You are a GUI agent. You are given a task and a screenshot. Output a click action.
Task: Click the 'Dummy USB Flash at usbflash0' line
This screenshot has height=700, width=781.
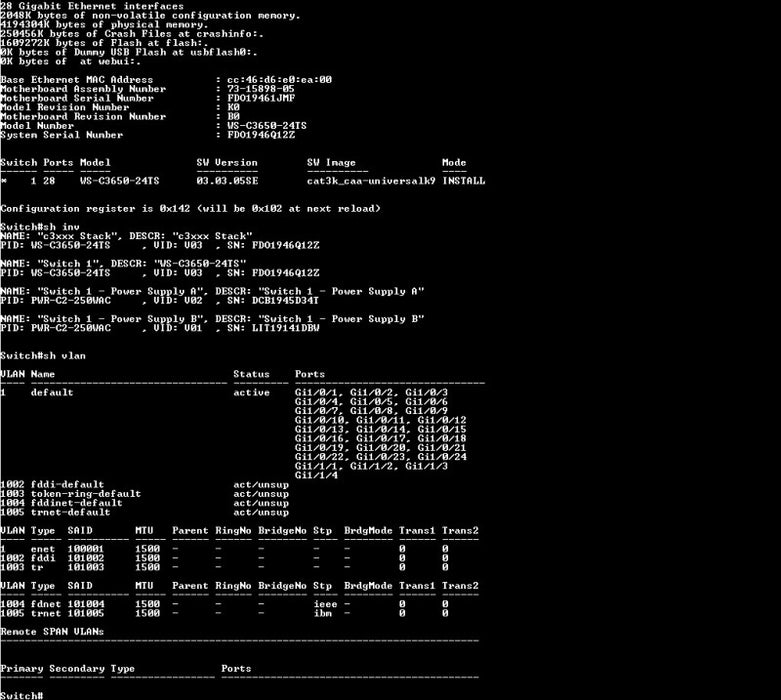pyautogui.click(x=129, y=52)
